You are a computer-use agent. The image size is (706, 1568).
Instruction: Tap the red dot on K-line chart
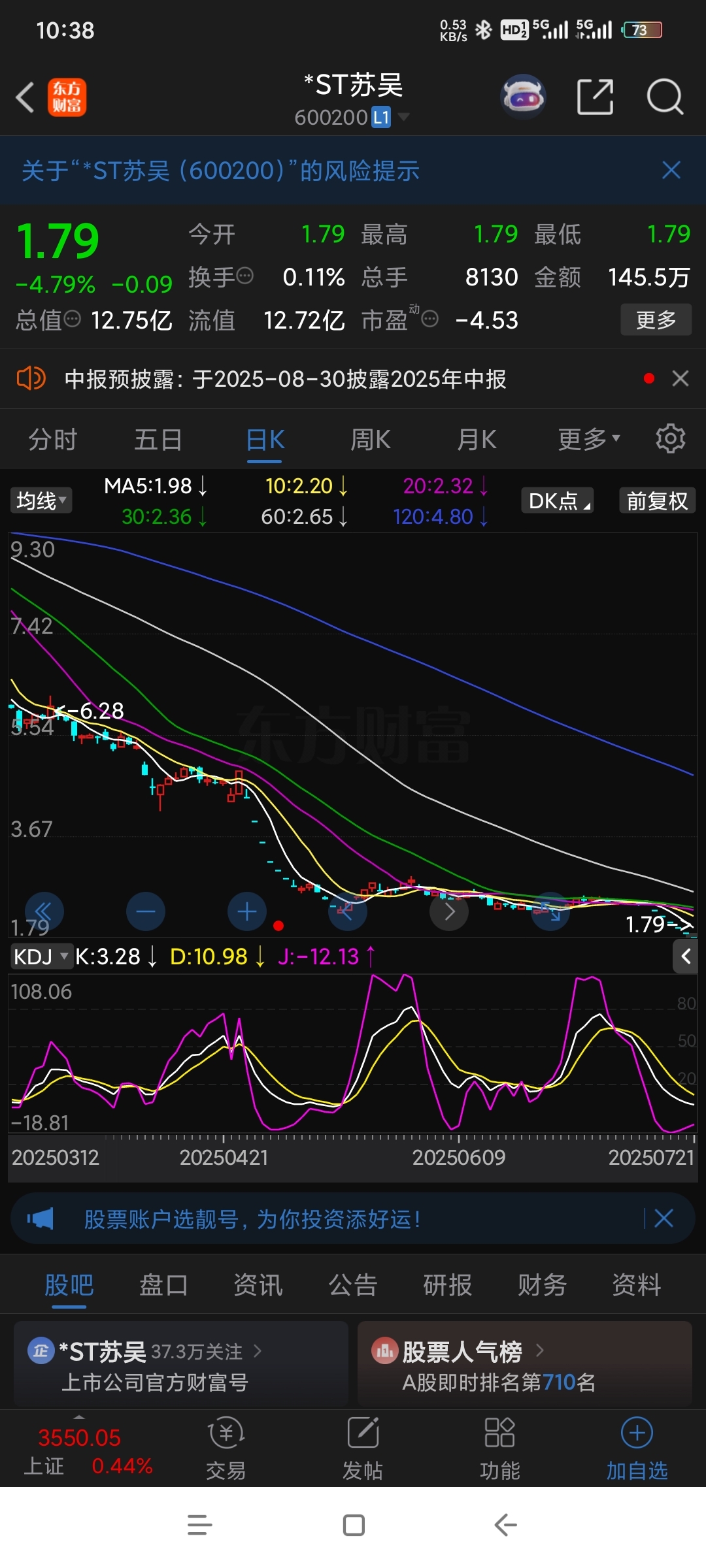click(278, 925)
